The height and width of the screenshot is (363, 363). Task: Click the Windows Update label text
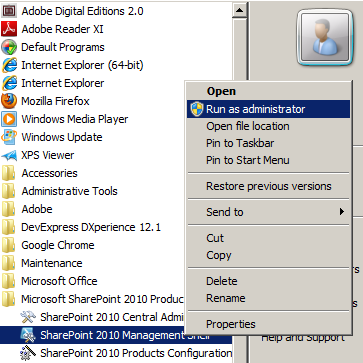point(62,137)
